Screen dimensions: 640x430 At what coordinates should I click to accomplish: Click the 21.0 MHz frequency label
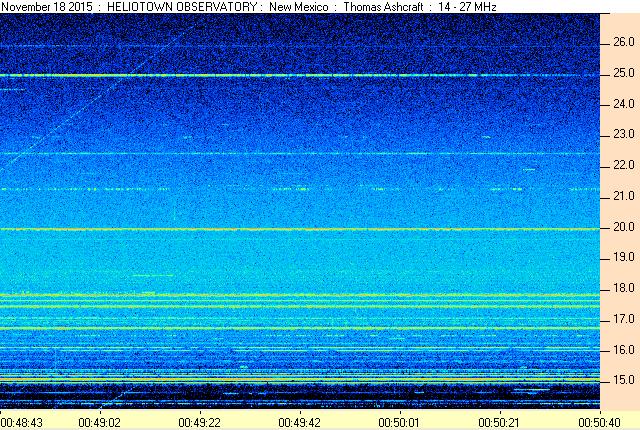[624, 196]
